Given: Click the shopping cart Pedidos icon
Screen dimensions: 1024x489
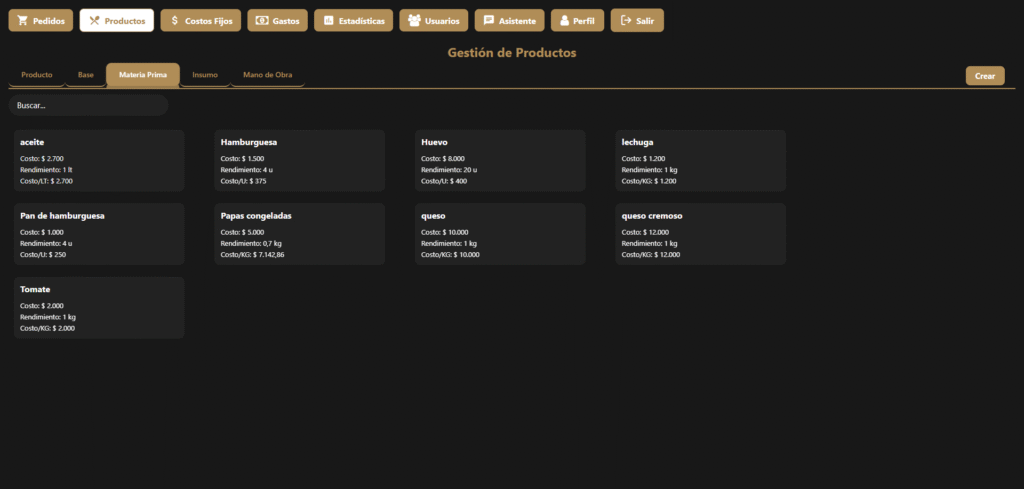Looking at the screenshot, I should coord(20,21).
